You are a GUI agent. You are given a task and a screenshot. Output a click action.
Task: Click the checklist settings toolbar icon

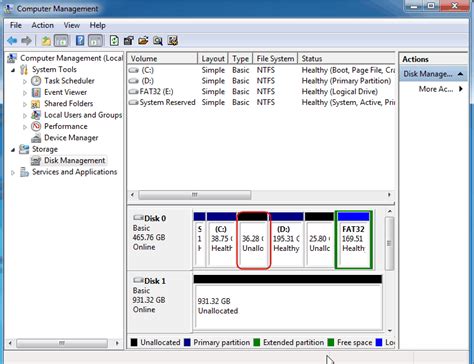click(172, 41)
